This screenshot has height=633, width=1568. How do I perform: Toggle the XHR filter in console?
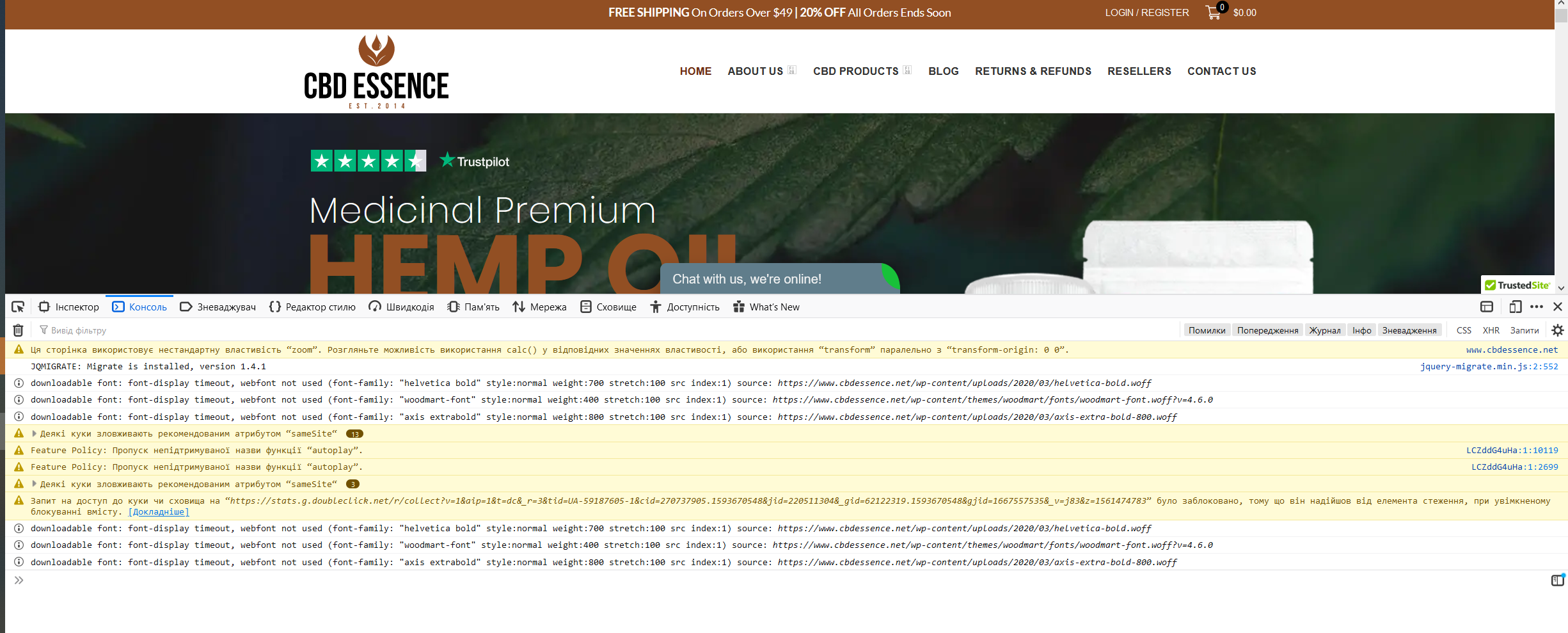1491,330
